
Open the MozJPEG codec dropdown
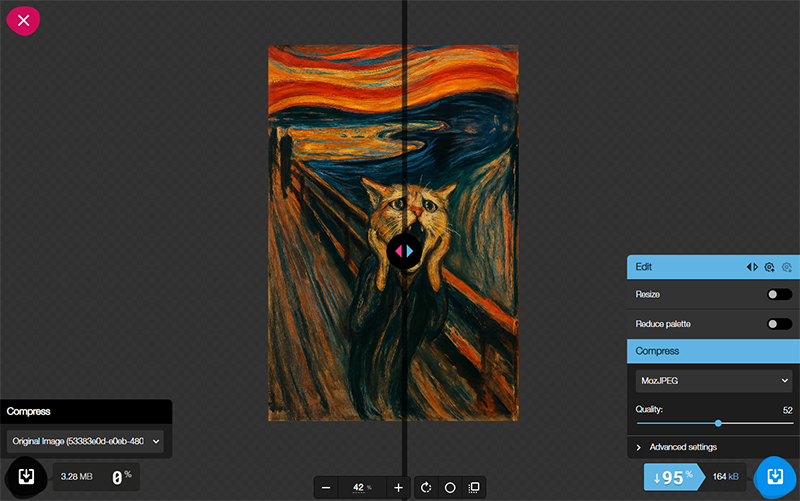[x=714, y=381]
